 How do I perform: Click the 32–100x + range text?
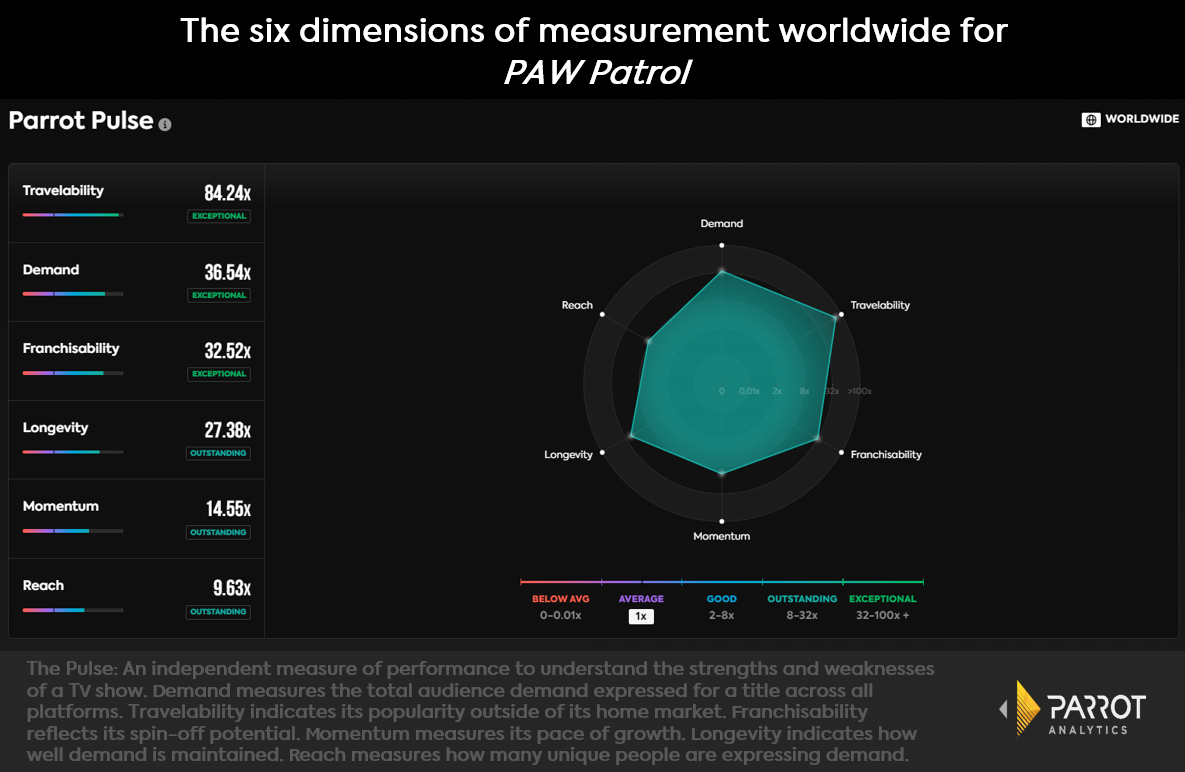[883, 616]
